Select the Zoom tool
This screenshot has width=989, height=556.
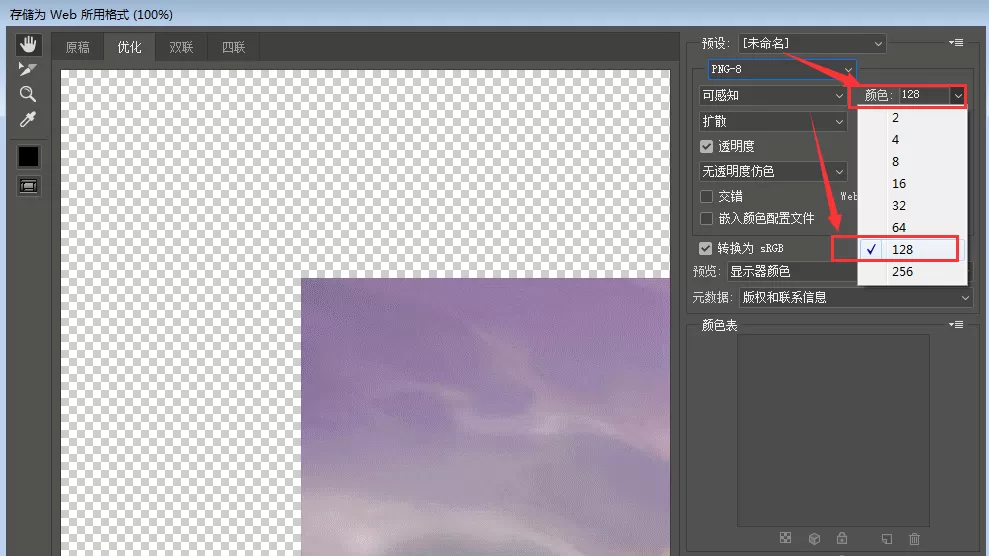tap(28, 94)
